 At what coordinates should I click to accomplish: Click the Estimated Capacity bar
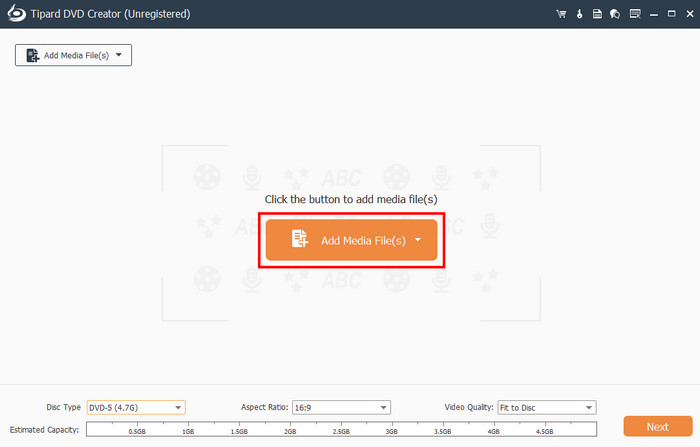[x=342, y=429]
